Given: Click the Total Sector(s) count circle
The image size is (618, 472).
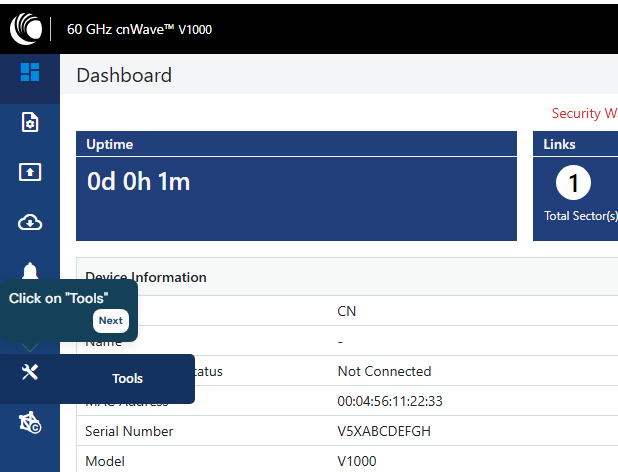Looking at the screenshot, I should click(573, 183).
